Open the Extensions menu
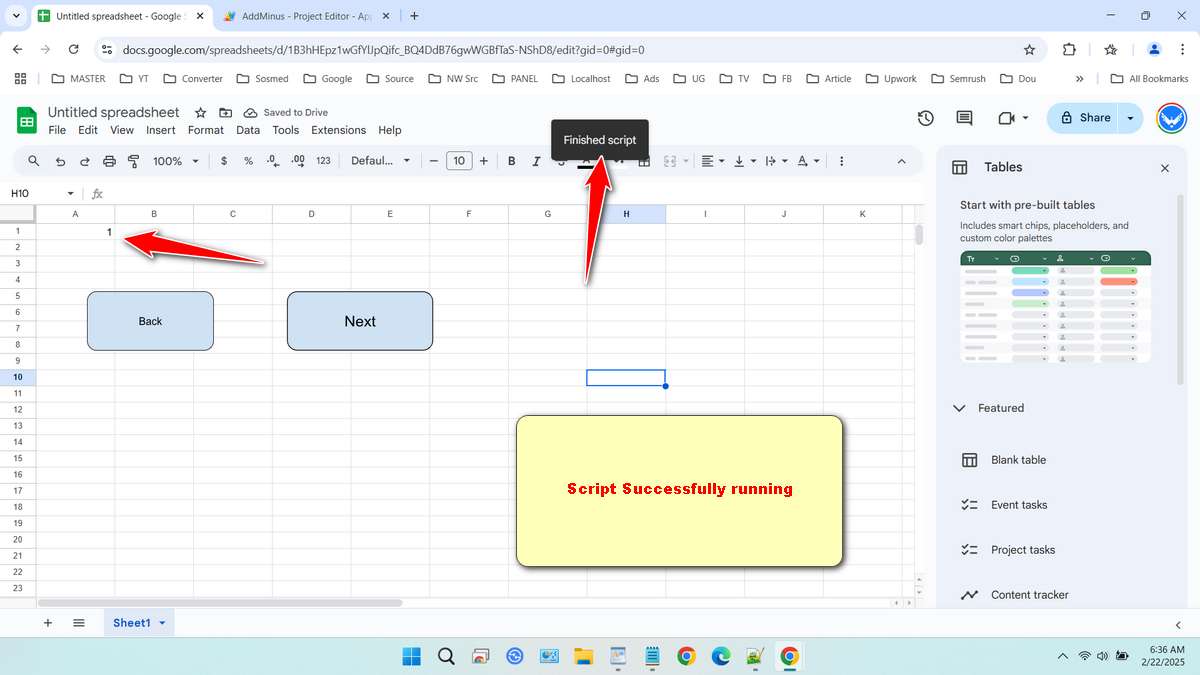1200x675 pixels. (338, 130)
